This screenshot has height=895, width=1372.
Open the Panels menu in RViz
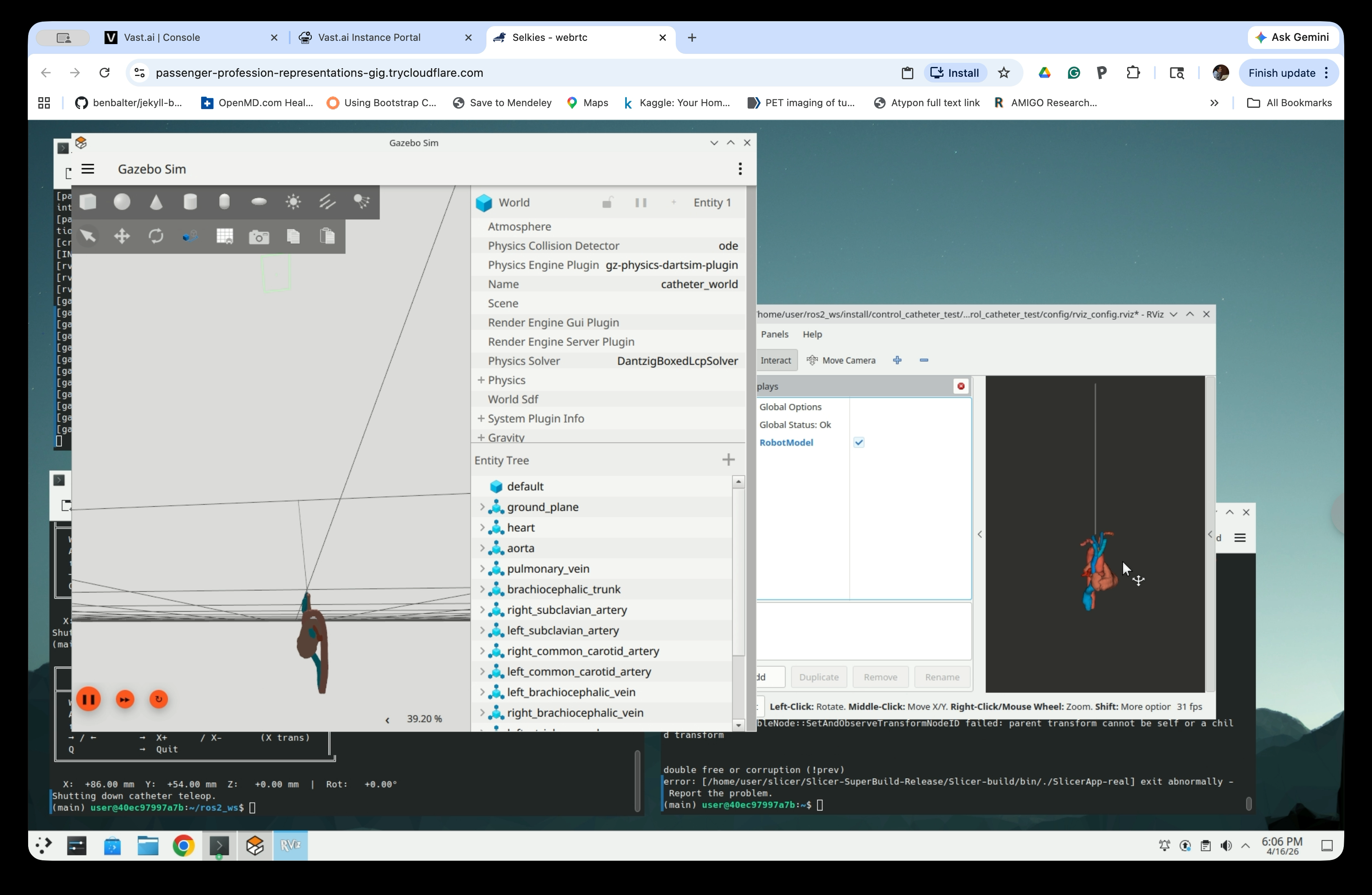tap(774, 334)
